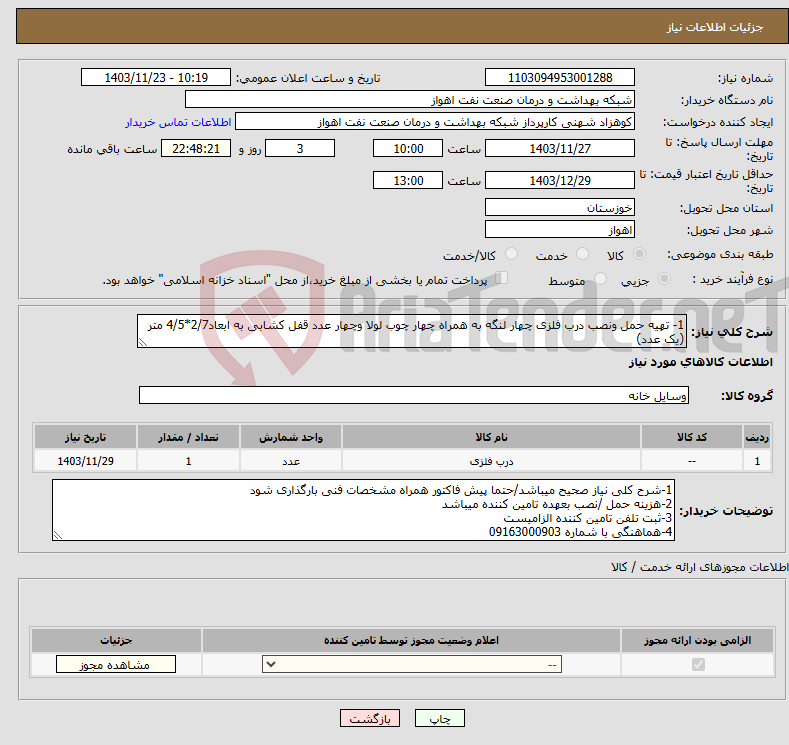Click the شرح کلی نیاز description textarea

pos(412,332)
